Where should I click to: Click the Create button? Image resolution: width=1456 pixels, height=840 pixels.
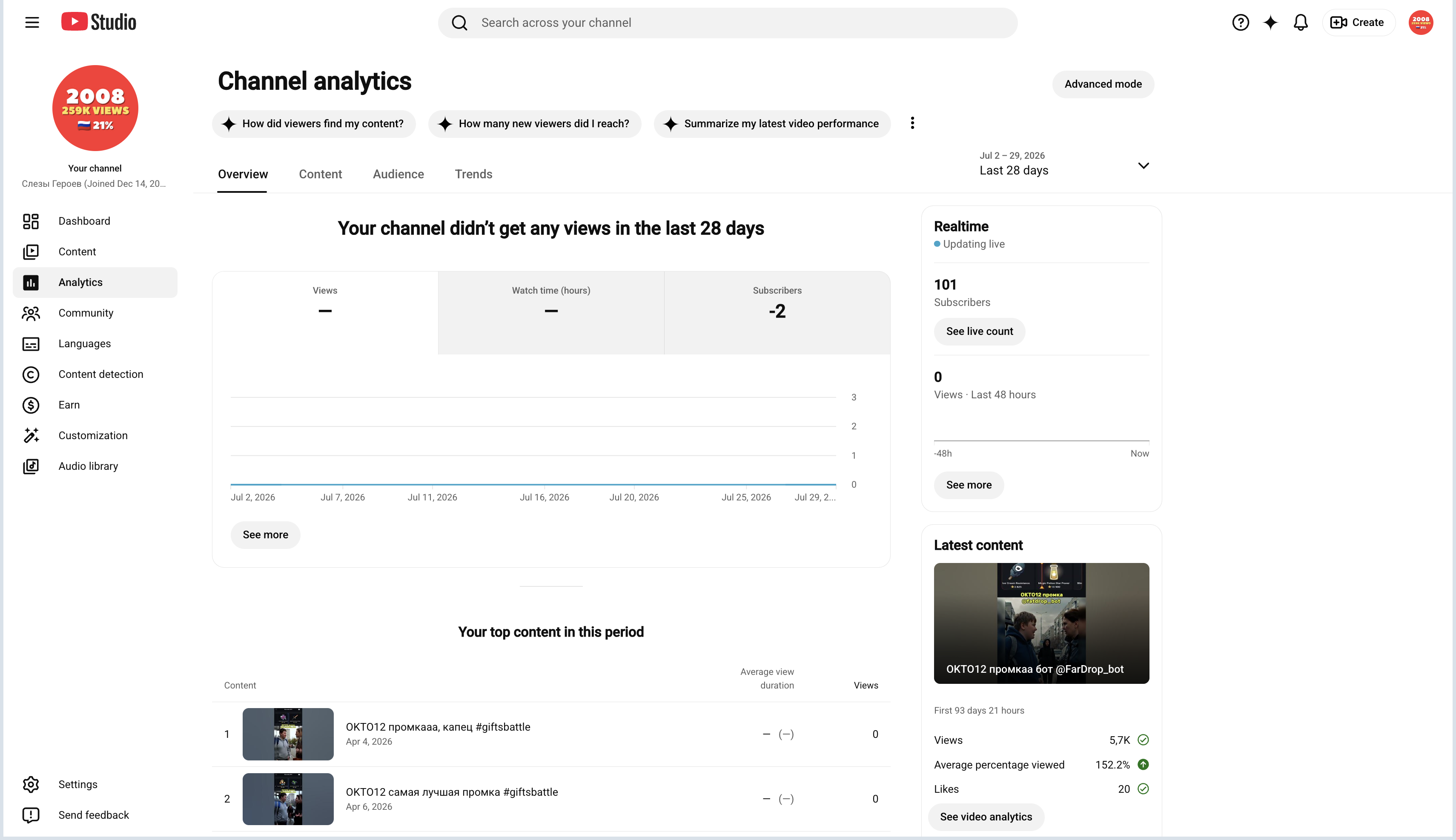pos(1358,23)
